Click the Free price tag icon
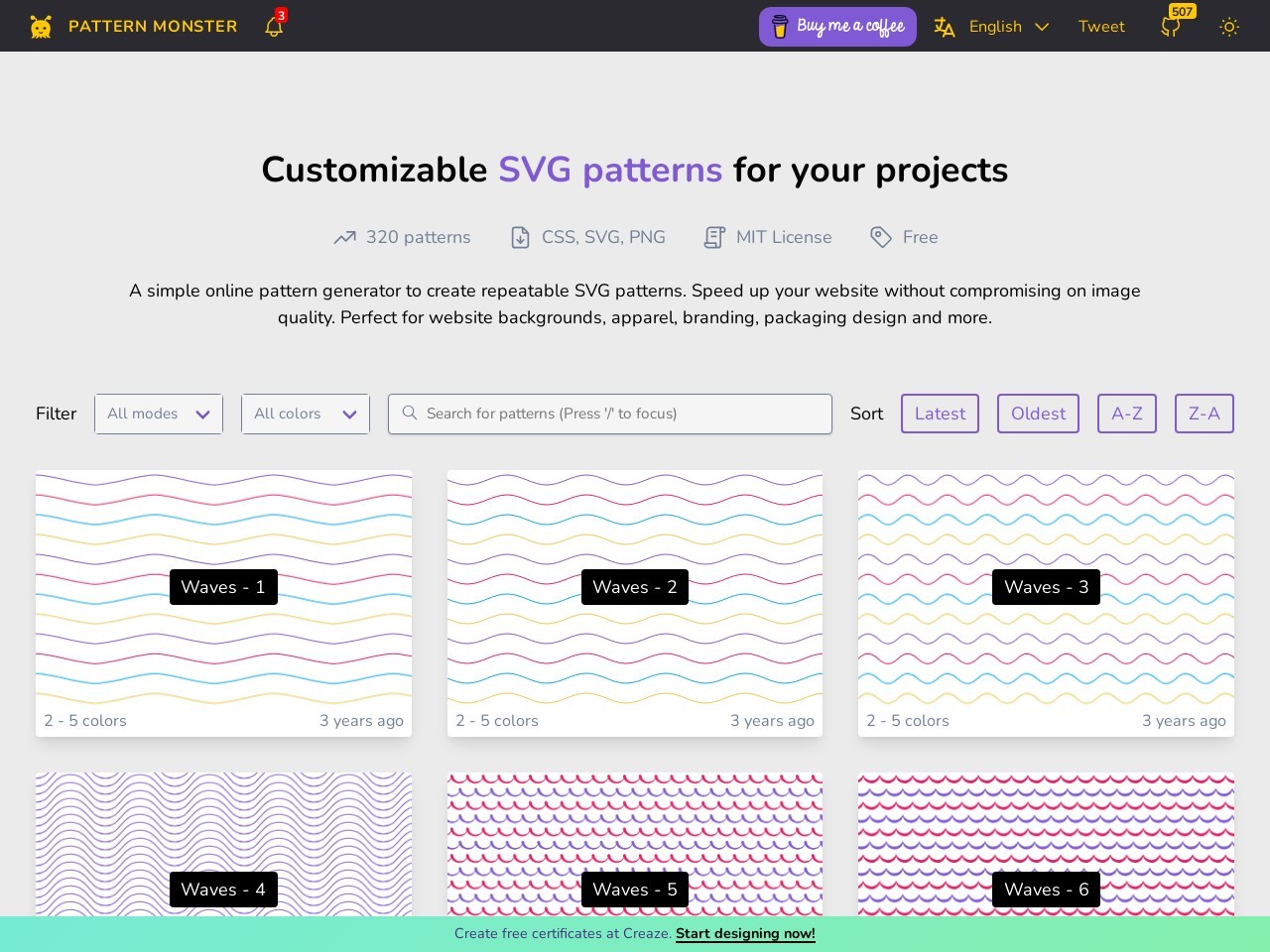1270x952 pixels. 880,237
